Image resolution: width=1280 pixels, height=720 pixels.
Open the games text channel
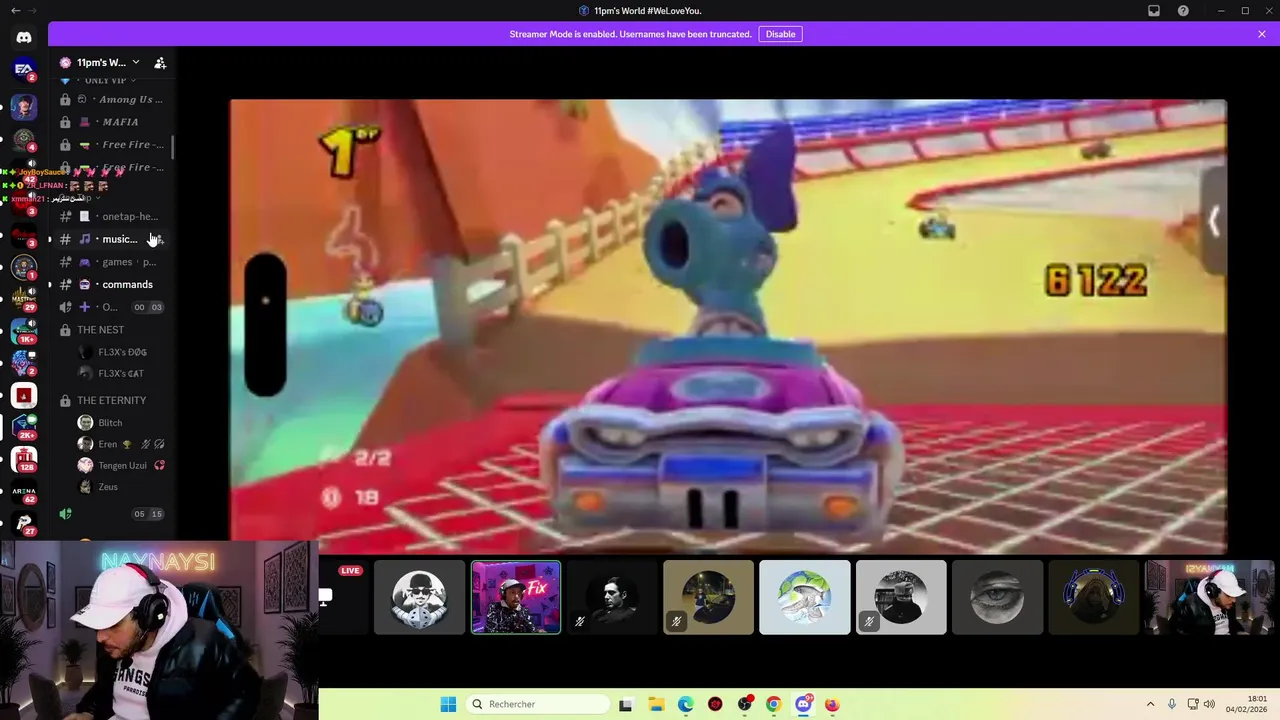pos(112,262)
